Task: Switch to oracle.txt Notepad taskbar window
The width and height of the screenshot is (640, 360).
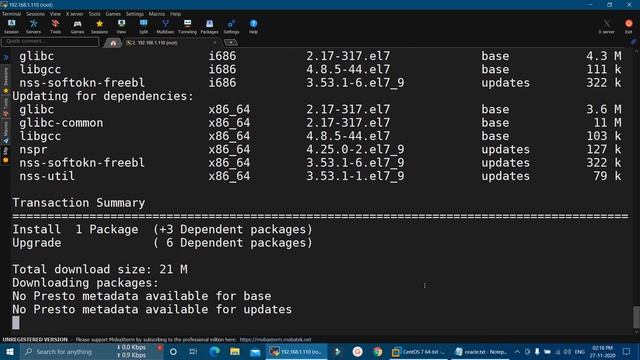Action: (481, 351)
